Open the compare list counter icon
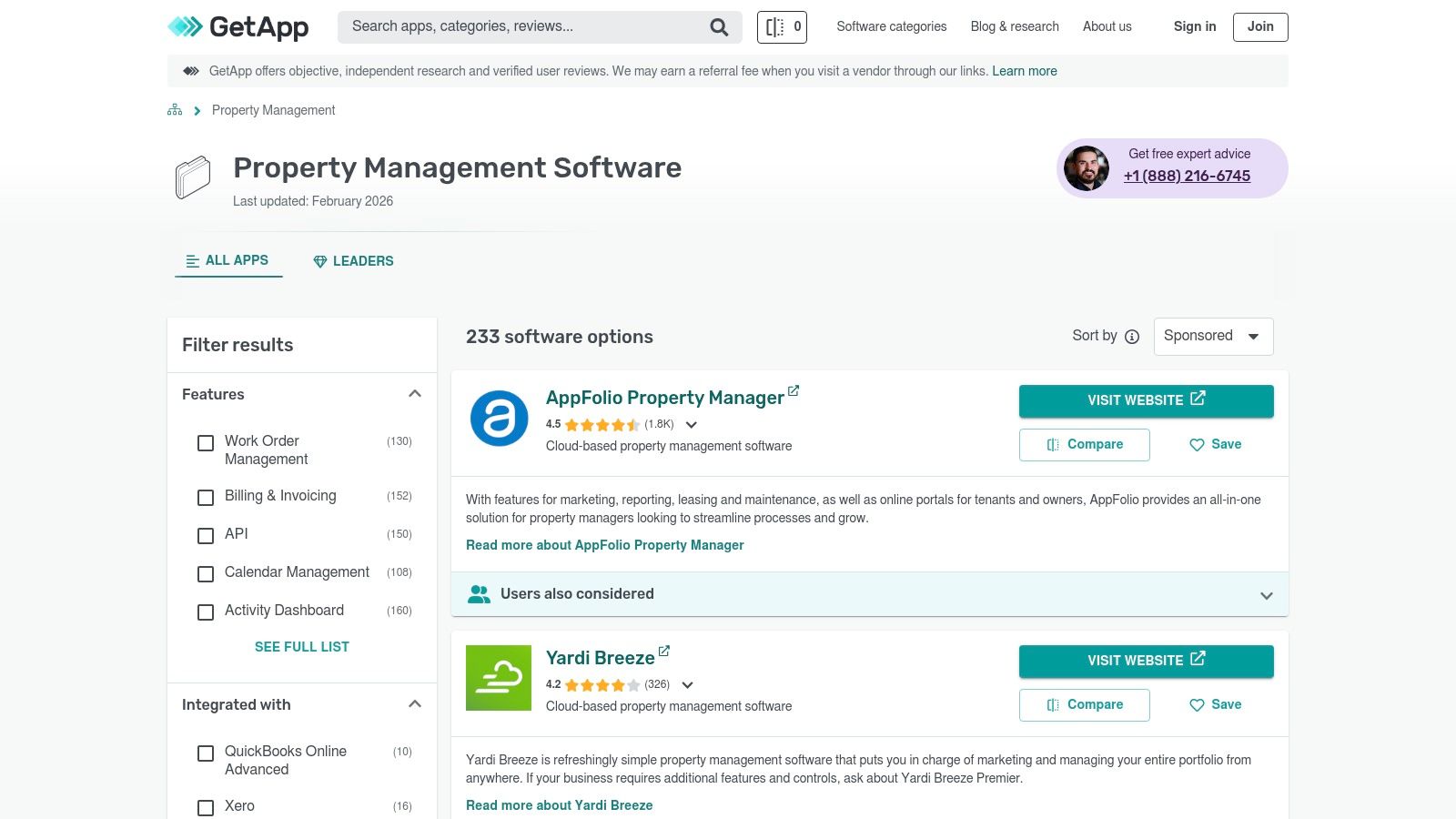Image resolution: width=1456 pixels, height=819 pixels. tap(782, 27)
